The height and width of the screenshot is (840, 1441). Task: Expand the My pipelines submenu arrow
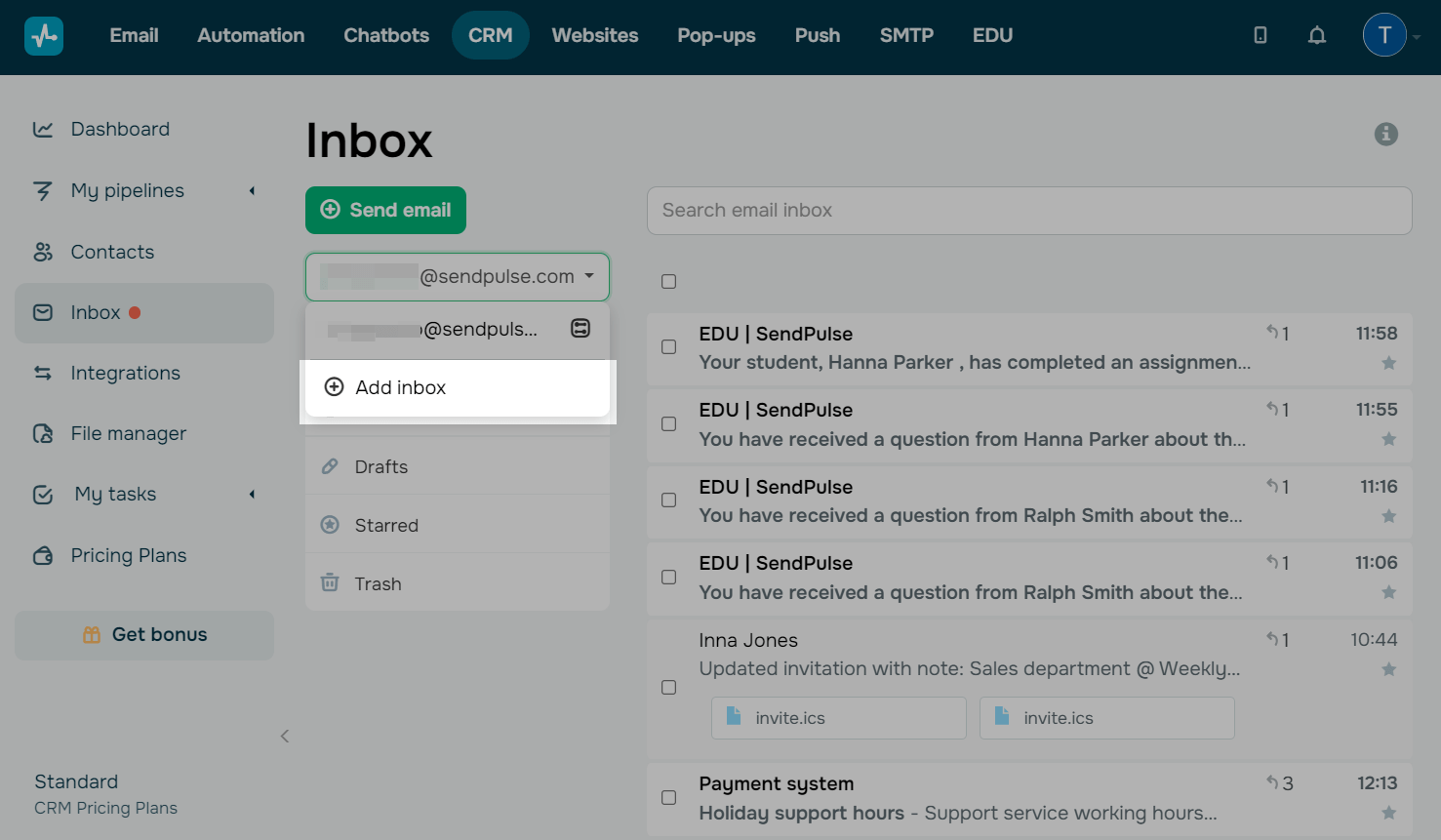point(252,190)
